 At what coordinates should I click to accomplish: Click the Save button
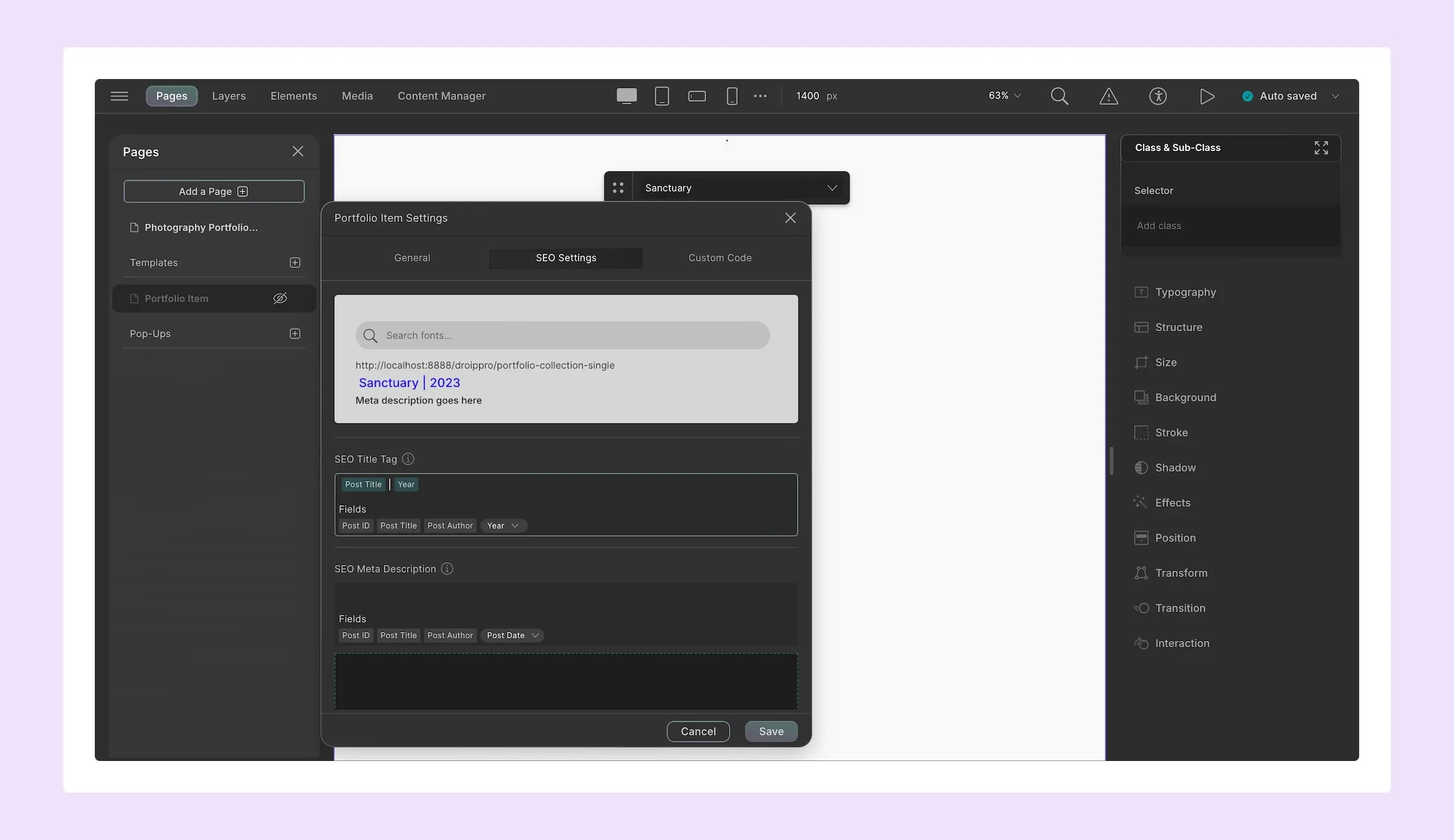point(771,731)
